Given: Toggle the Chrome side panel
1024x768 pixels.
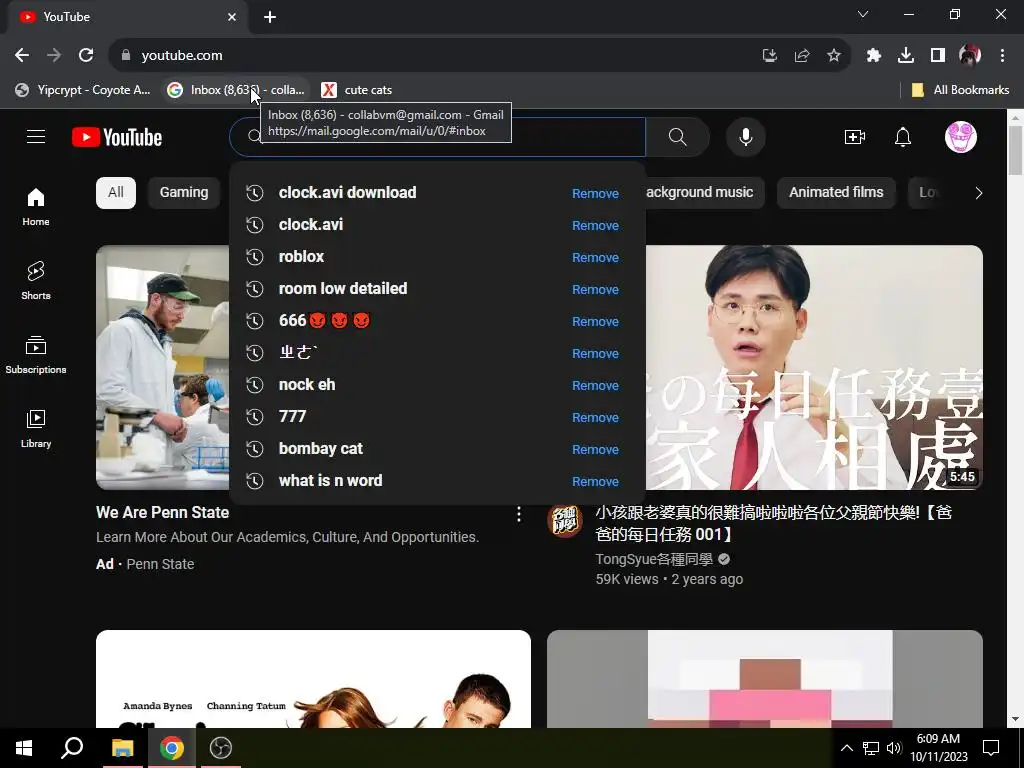Looking at the screenshot, I should pyautogui.click(x=938, y=56).
